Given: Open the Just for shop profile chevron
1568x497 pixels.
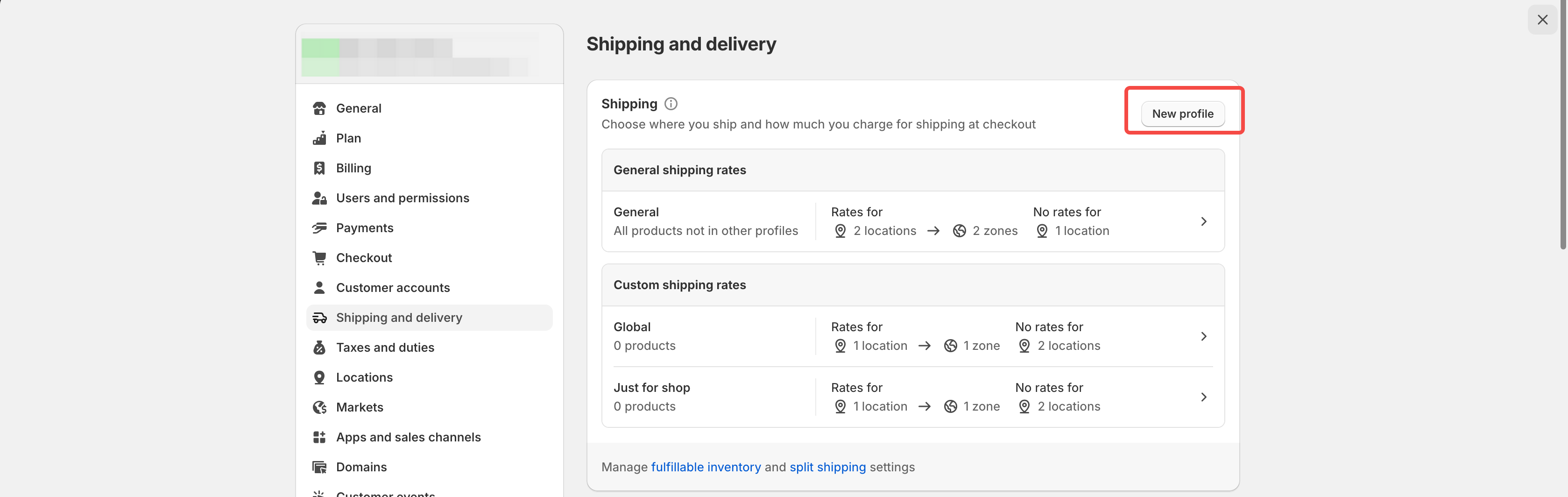Looking at the screenshot, I should [1203, 397].
